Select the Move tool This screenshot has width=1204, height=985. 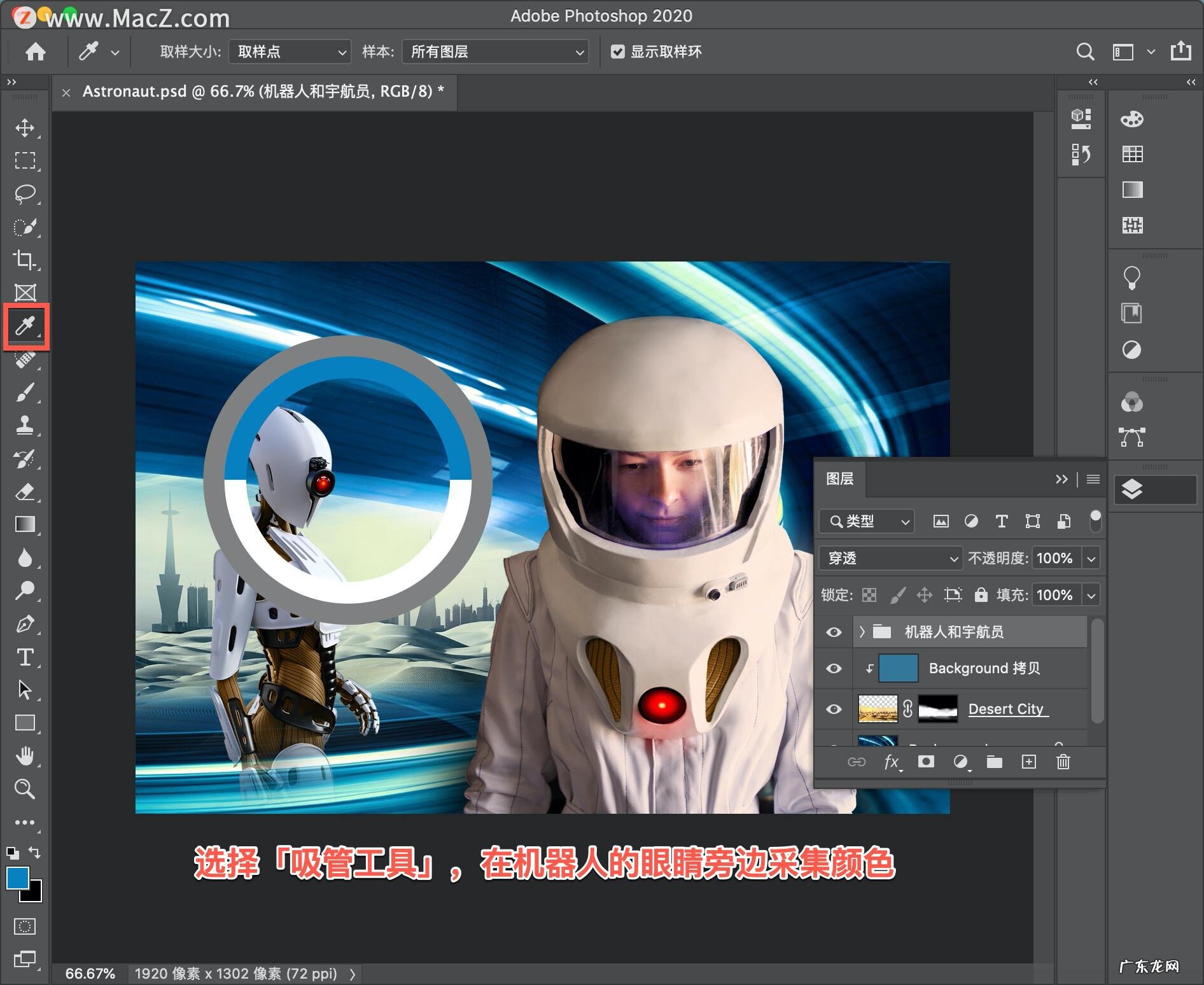pyautogui.click(x=25, y=127)
